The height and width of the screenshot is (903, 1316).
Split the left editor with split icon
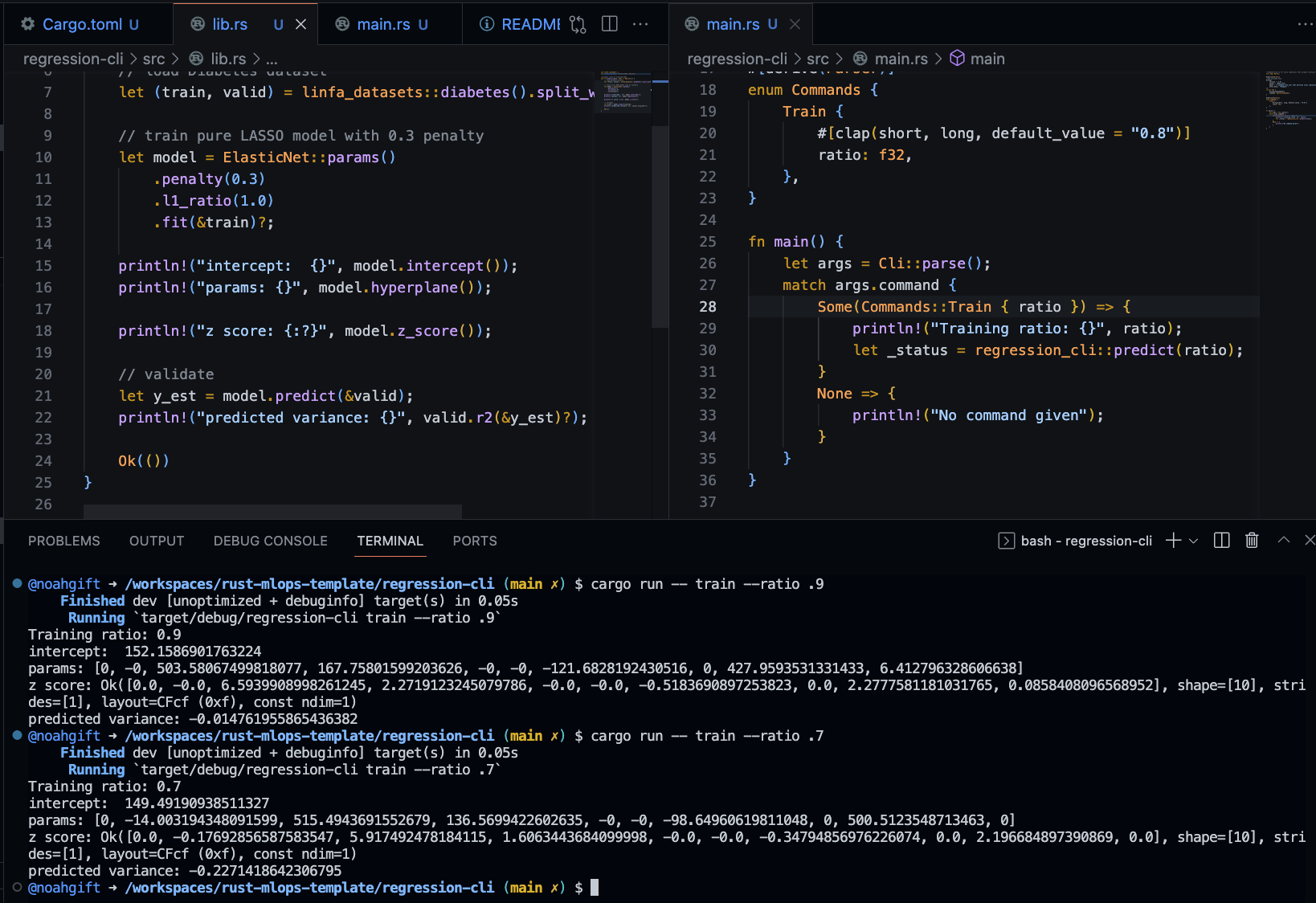point(610,24)
